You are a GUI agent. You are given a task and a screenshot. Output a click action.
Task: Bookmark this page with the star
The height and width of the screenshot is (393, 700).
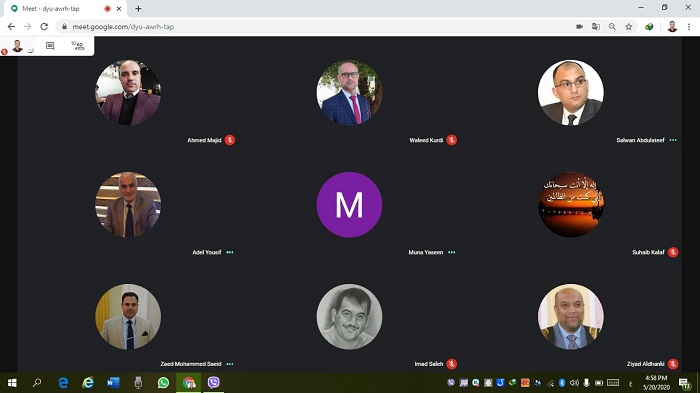click(x=629, y=27)
